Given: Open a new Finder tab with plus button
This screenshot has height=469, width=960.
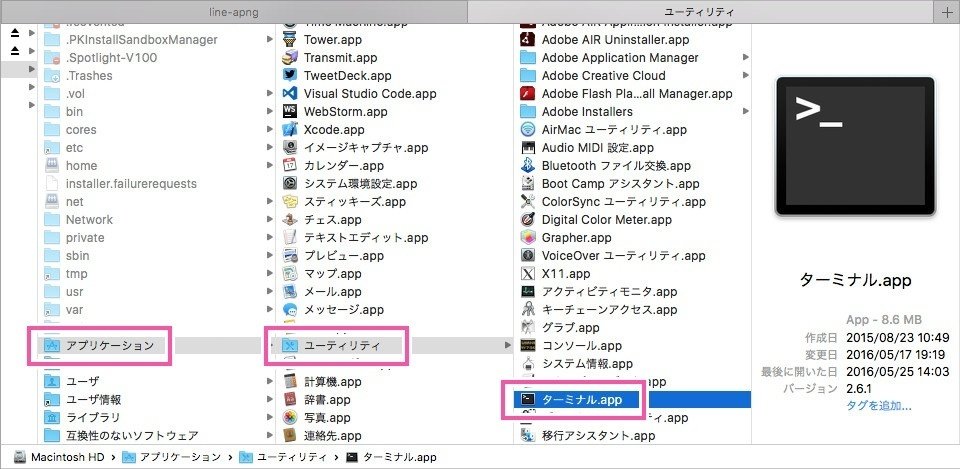Looking at the screenshot, I should click(946, 12).
